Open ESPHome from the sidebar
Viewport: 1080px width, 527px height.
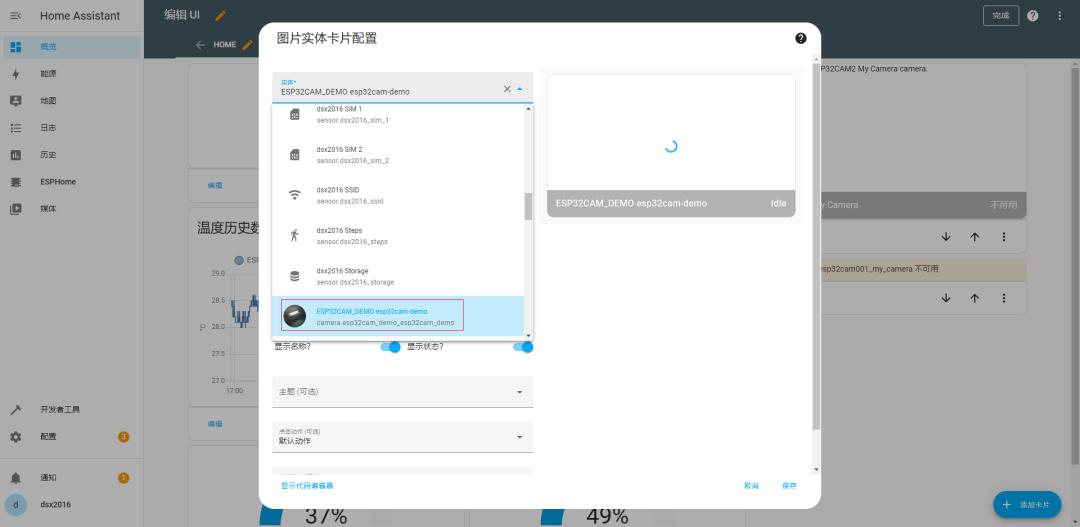coord(72,182)
